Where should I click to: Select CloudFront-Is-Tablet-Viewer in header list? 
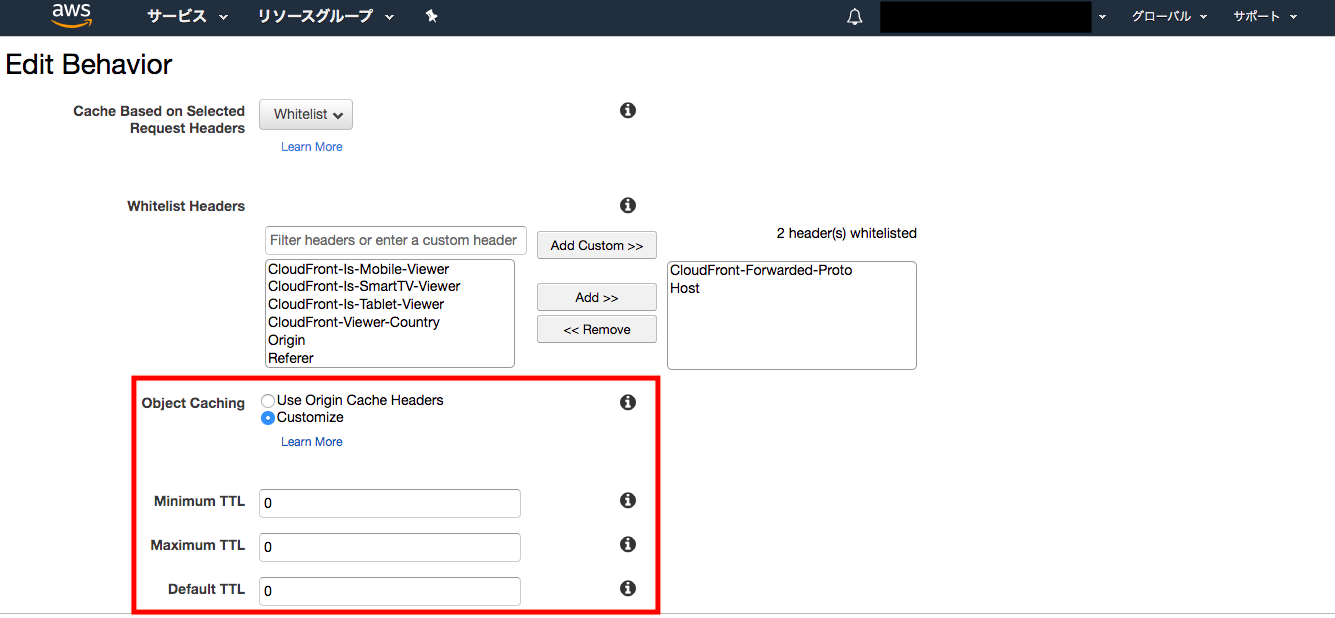point(356,304)
